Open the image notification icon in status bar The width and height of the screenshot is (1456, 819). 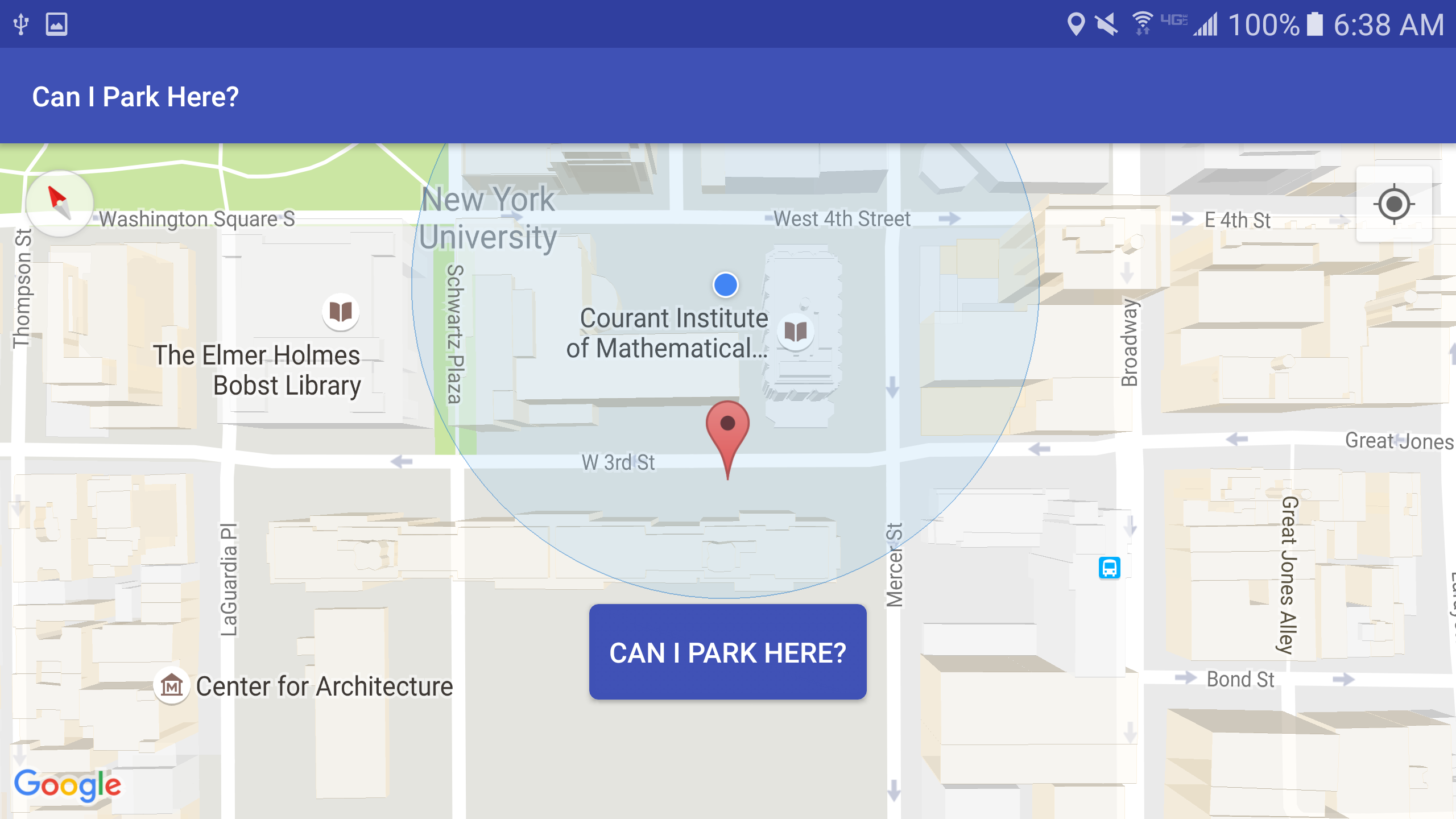[x=57, y=24]
